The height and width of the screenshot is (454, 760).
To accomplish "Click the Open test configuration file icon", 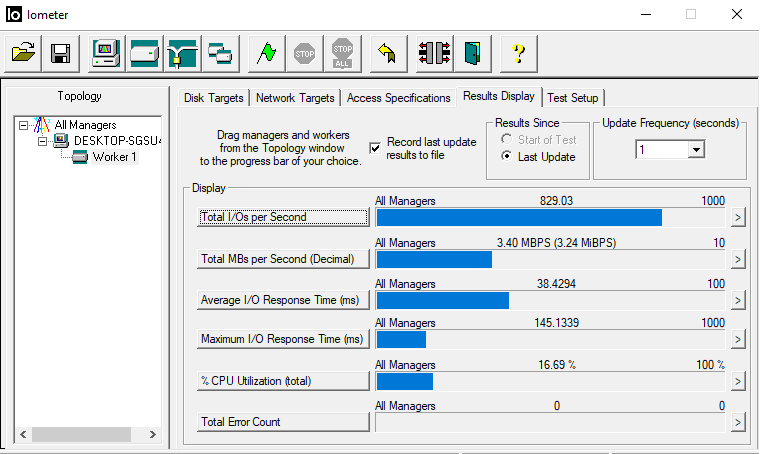I will 24,54.
